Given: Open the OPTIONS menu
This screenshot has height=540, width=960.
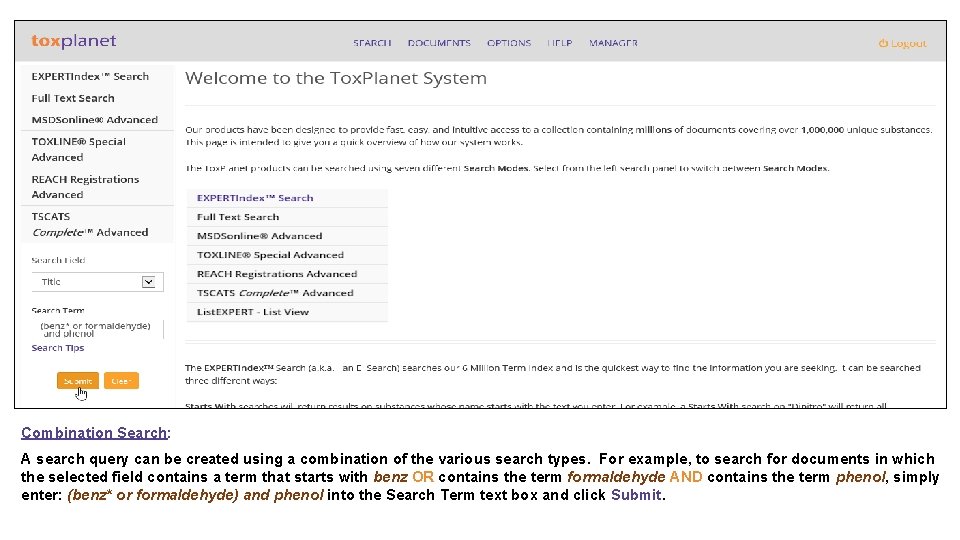Looking at the screenshot, I should point(509,43).
